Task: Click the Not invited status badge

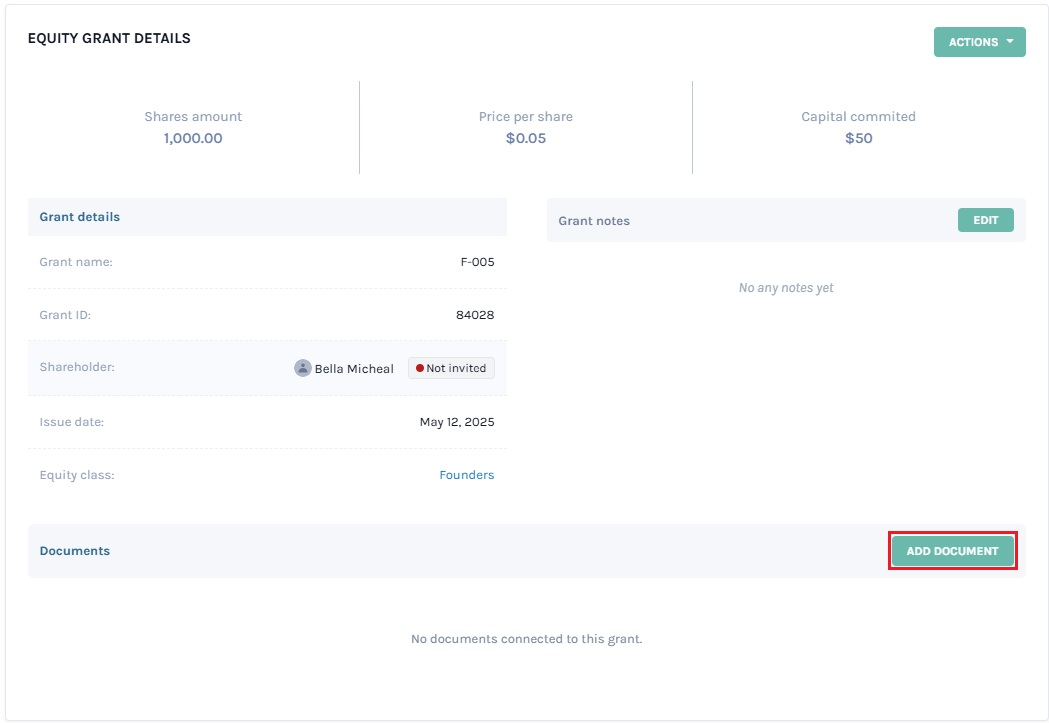Action: [x=452, y=368]
